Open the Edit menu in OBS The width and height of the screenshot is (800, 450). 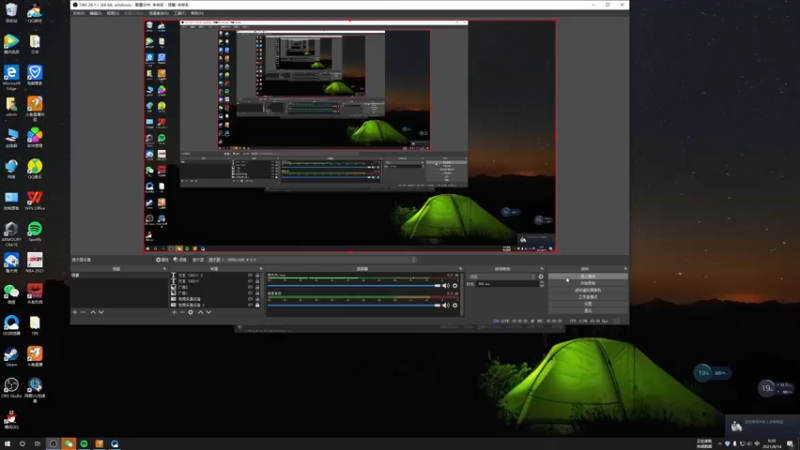pyautogui.click(x=95, y=13)
